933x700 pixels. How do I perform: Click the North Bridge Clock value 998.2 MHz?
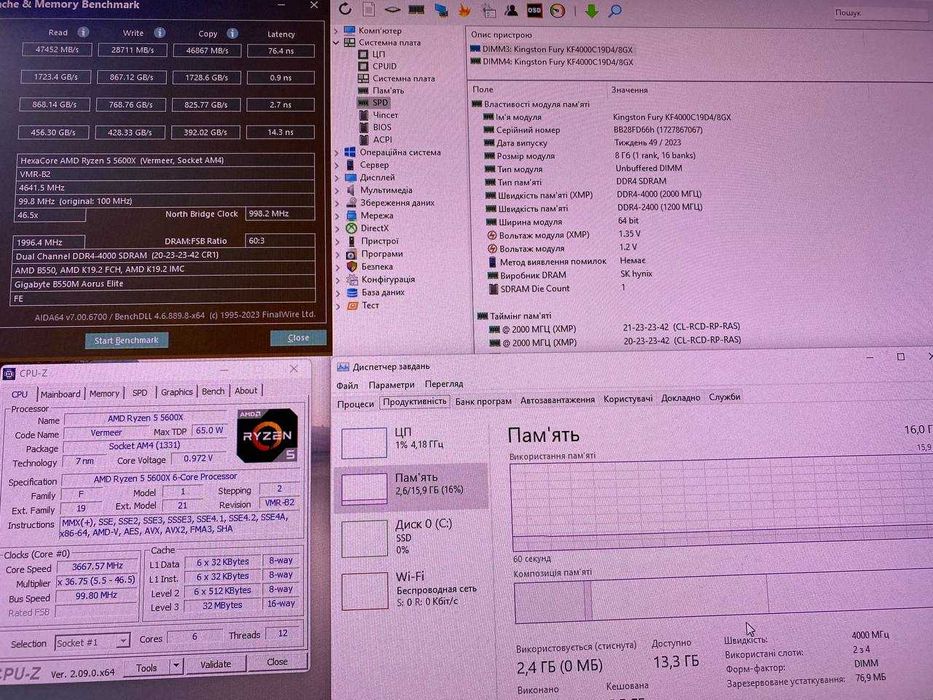pos(280,214)
